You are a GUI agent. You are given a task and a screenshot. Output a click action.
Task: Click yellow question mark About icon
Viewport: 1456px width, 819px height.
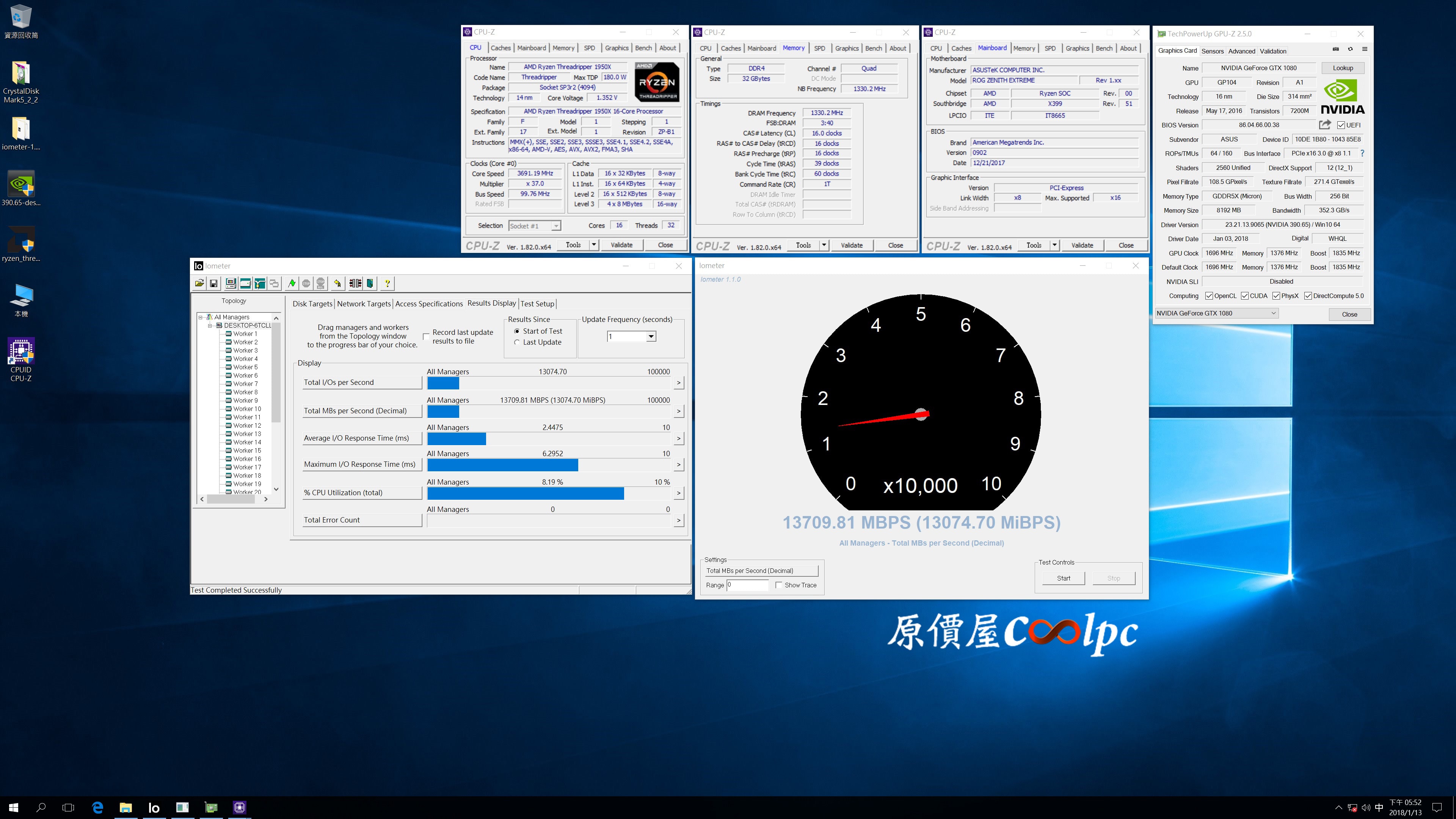click(x=387, y=283)
